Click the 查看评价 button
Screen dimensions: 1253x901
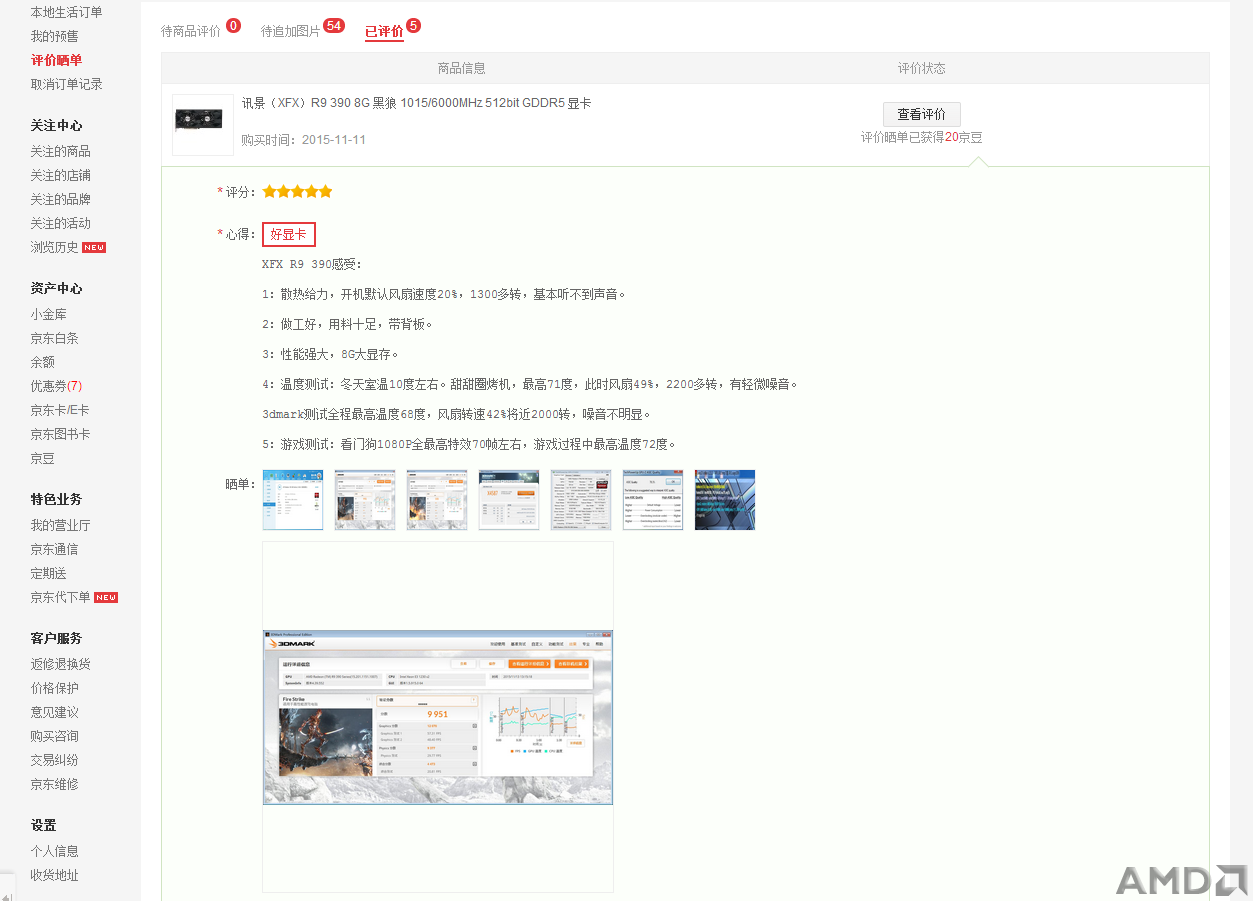click(921, 114)
